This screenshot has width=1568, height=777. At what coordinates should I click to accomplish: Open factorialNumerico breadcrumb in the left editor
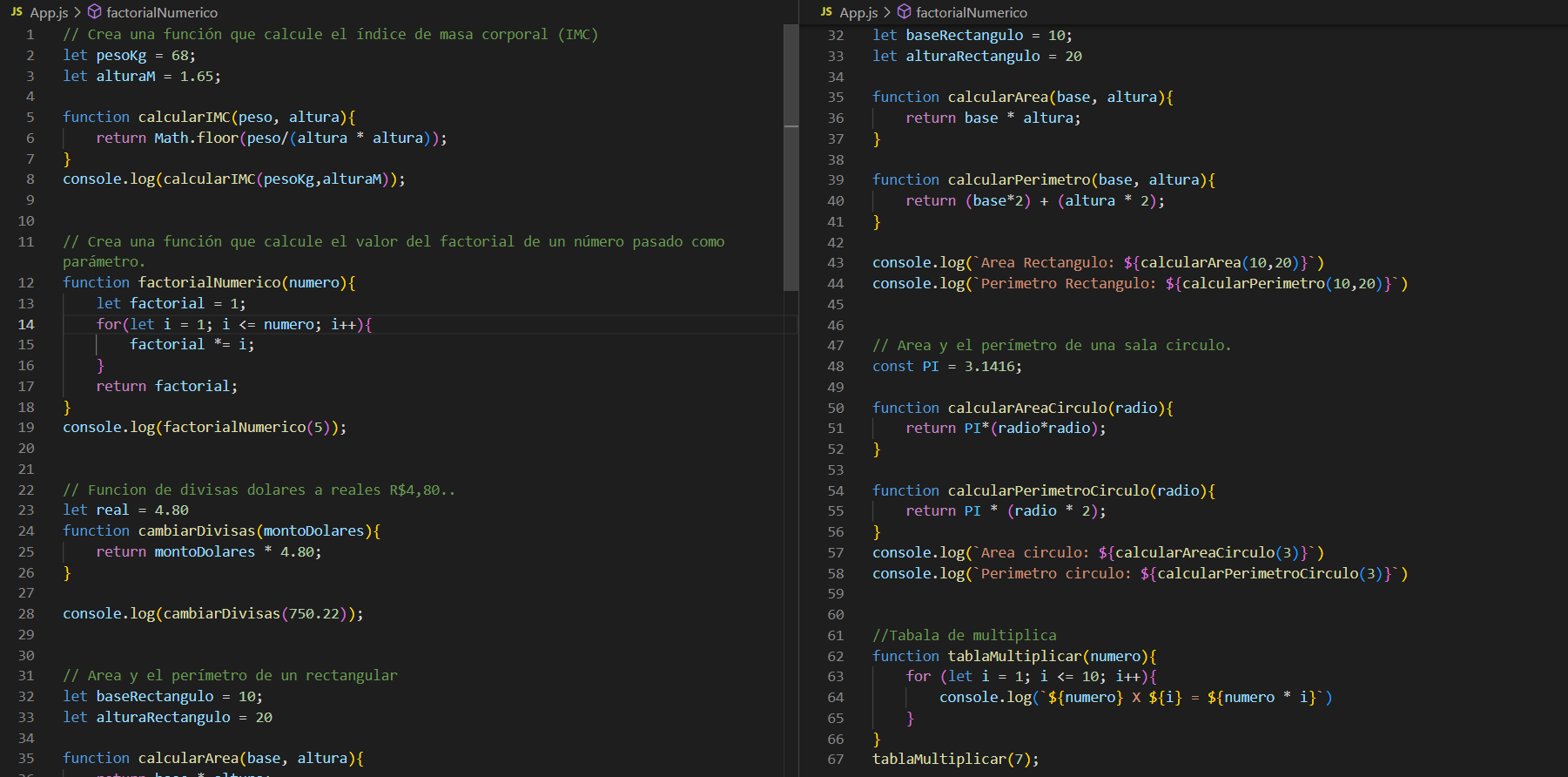point(162,12)
